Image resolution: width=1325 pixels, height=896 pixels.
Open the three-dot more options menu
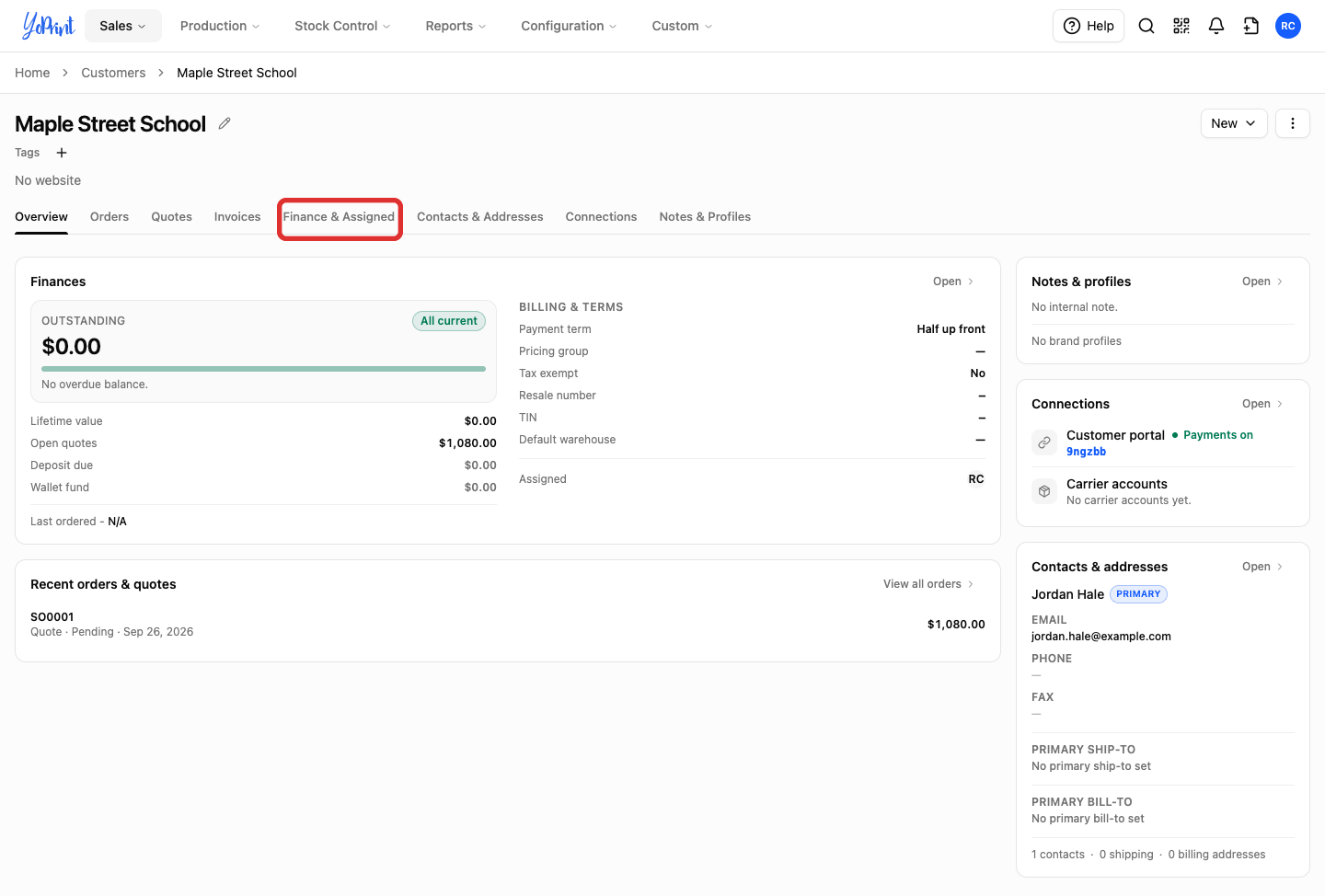coord(1293,123)
